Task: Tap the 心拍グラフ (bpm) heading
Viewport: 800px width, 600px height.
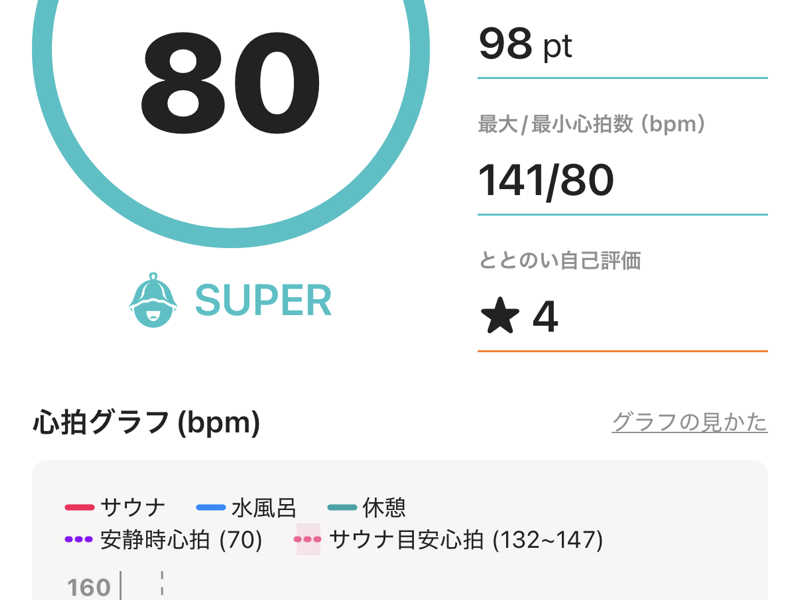Action: (x=146, y=423)
